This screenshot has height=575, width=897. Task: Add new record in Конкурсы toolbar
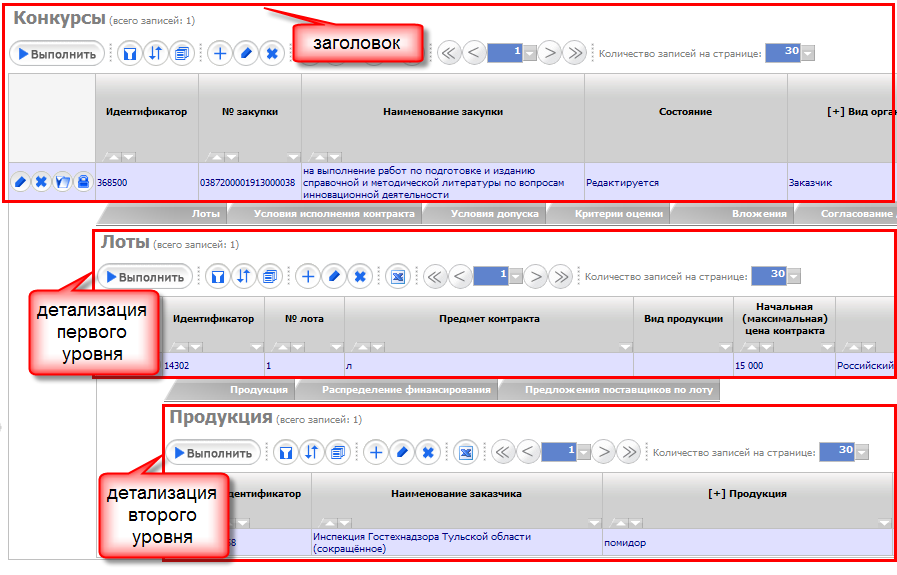220,53
